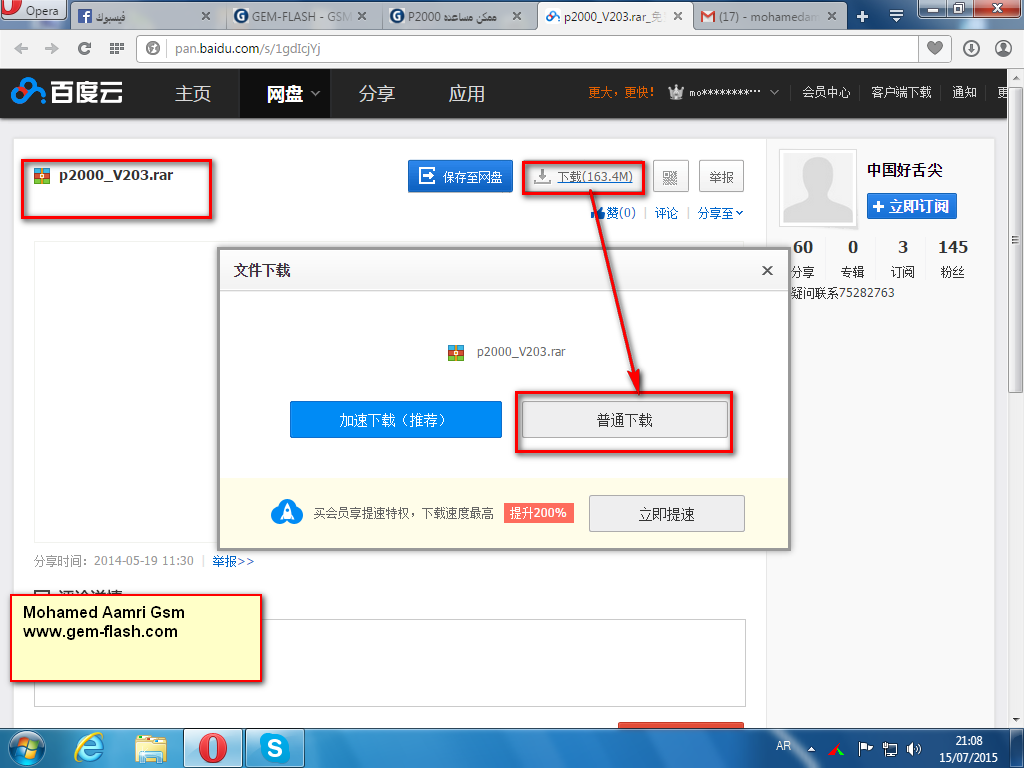The height and width of the screenshot is (768, 1024).
Task: Open Skype from the taskbar
Action: point(274,748)
